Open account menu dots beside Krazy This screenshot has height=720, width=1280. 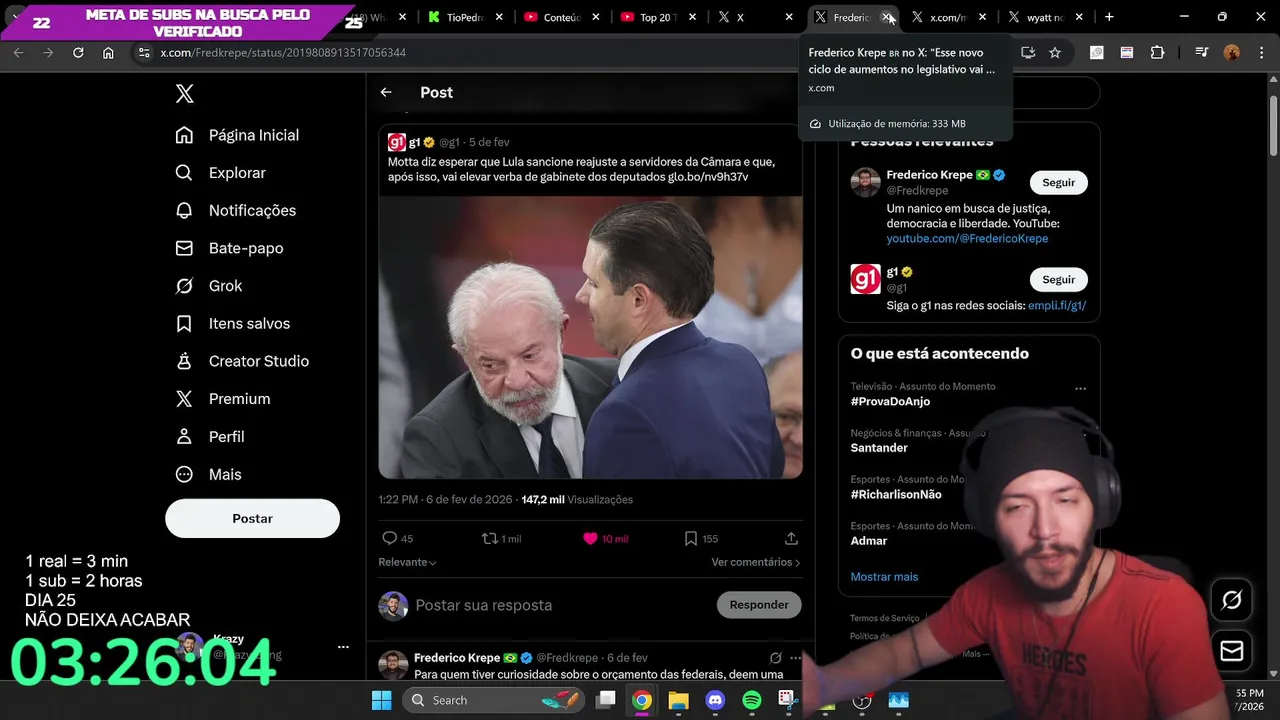(343, 647)
